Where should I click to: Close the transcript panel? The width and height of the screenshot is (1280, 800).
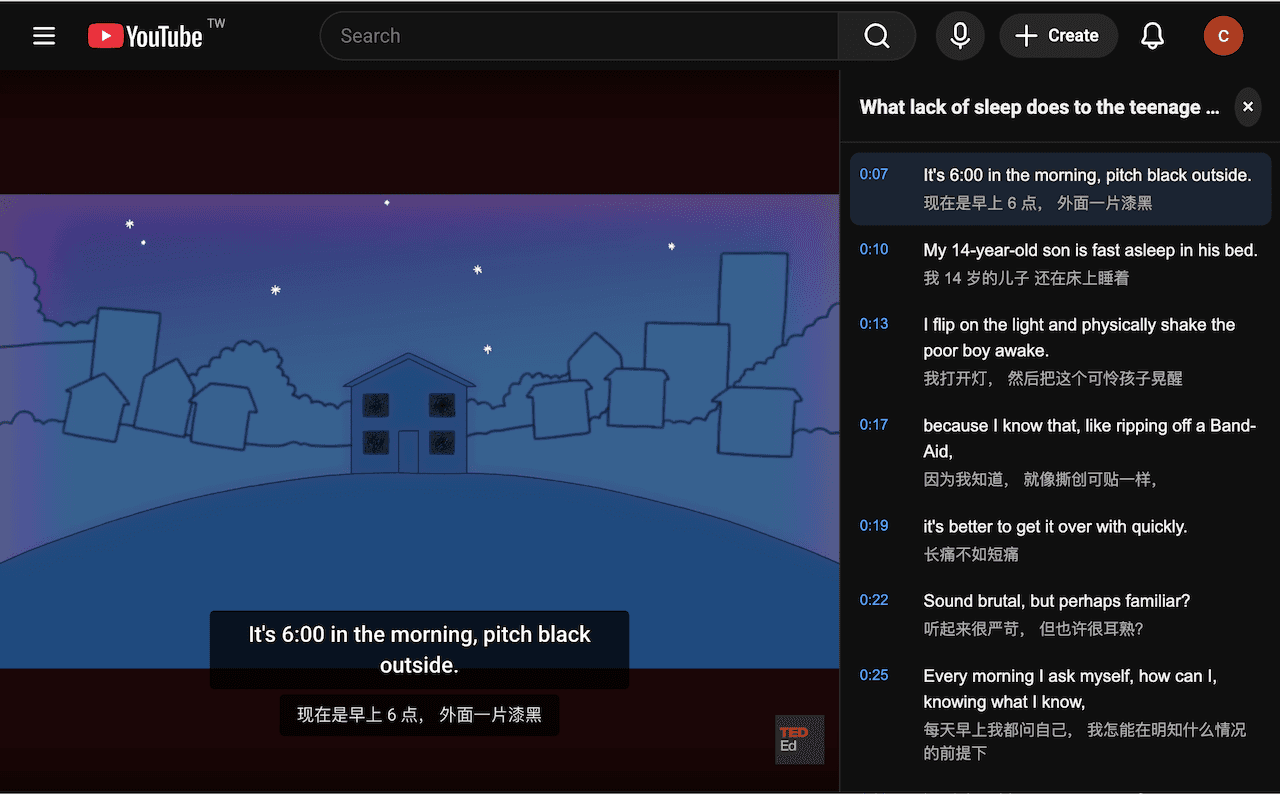[x=1247, y=107]
